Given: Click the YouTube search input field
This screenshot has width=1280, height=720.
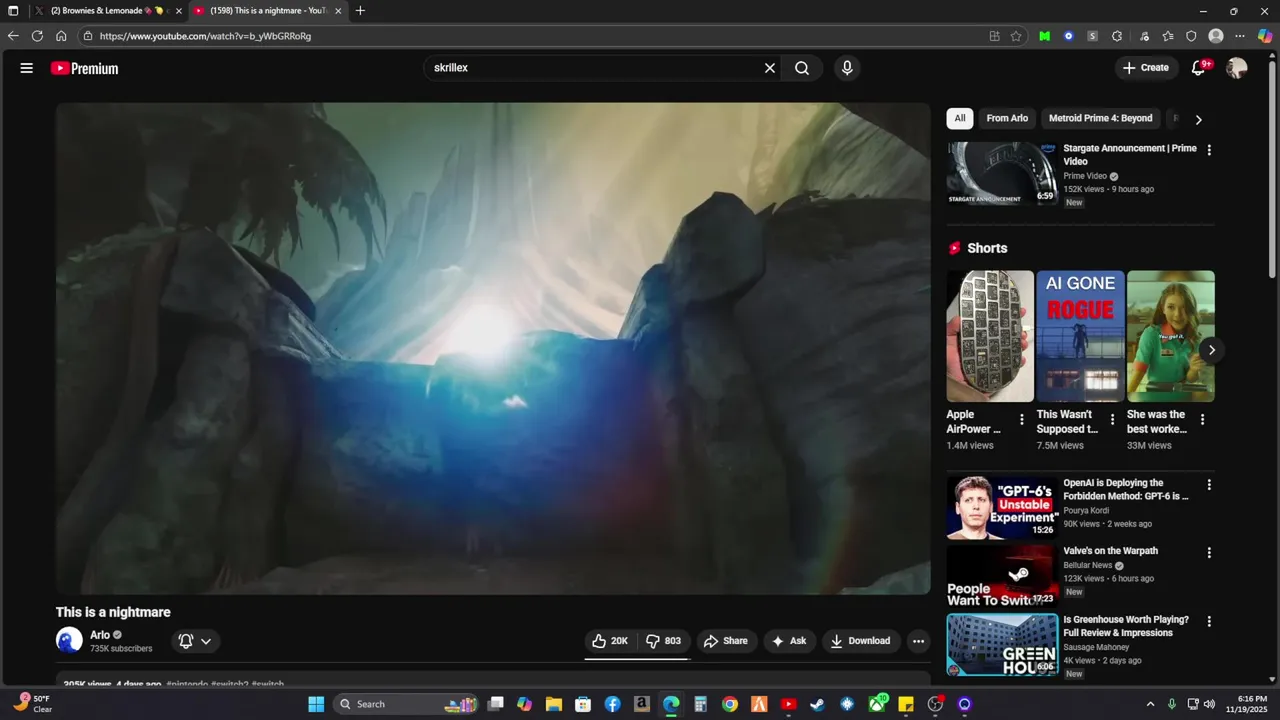Looking at the screenshot, I should point(593,68).
